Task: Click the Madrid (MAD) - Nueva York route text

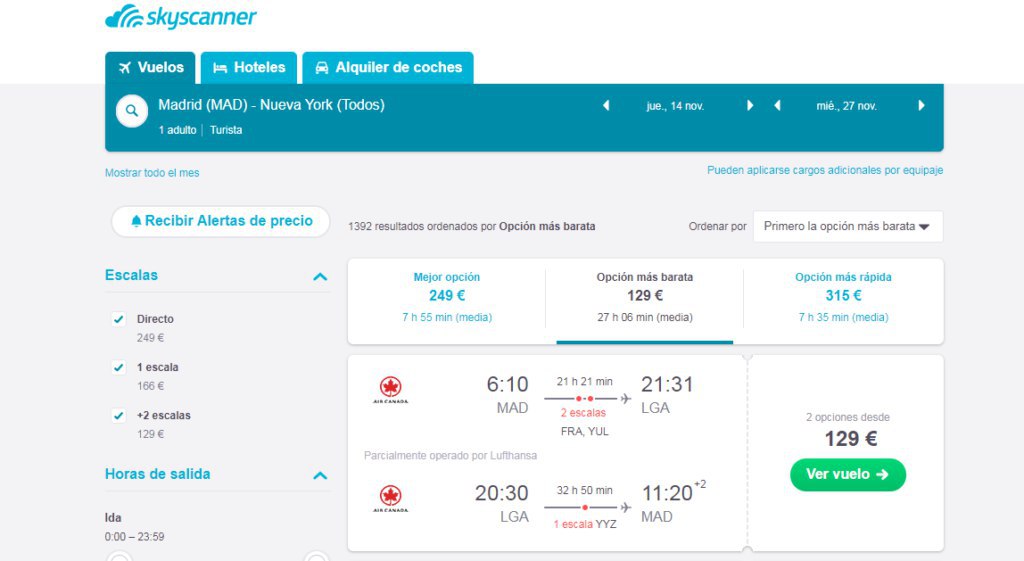Action: click(271, 104)
